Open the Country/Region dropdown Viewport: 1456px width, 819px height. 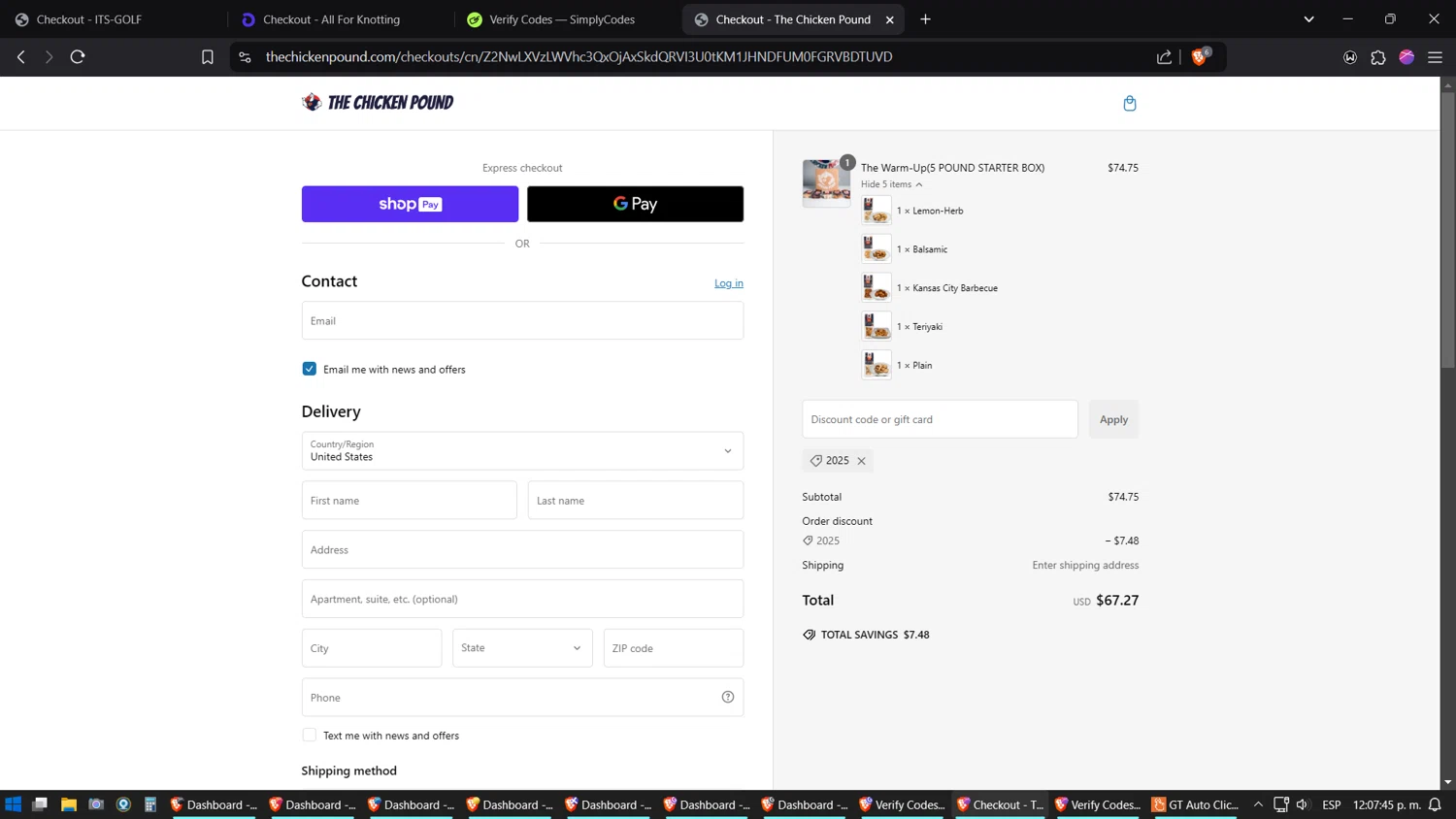[x=522, y=451]
